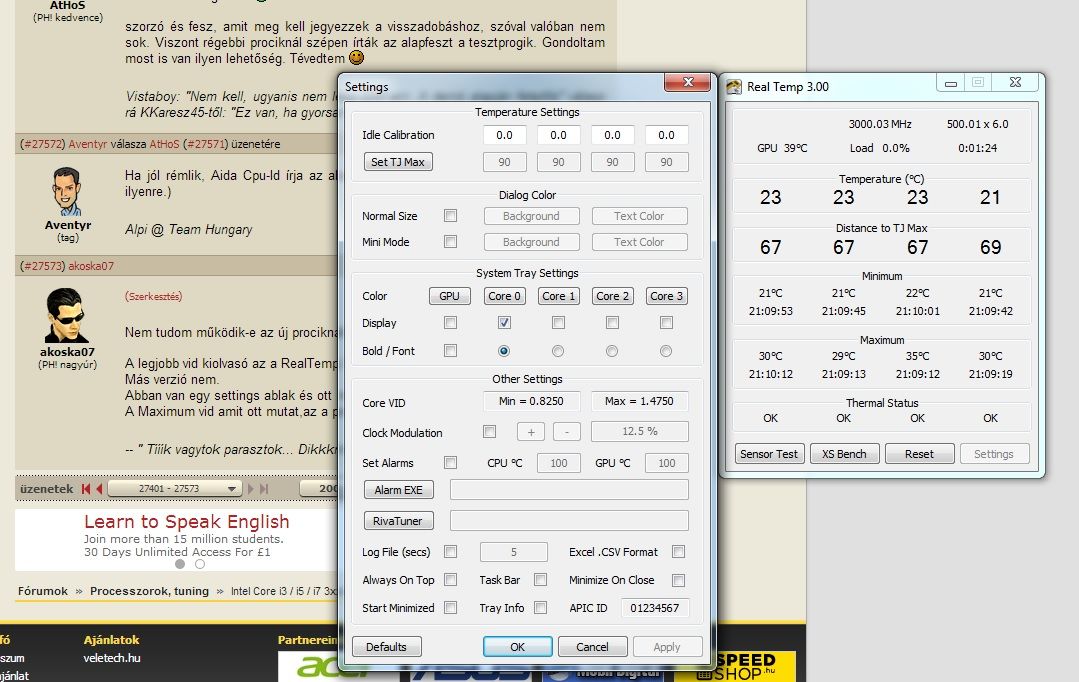Click Core 3 tray color button
The height and width of the screenshot is (682, 1079).
[x=666, y=296]
